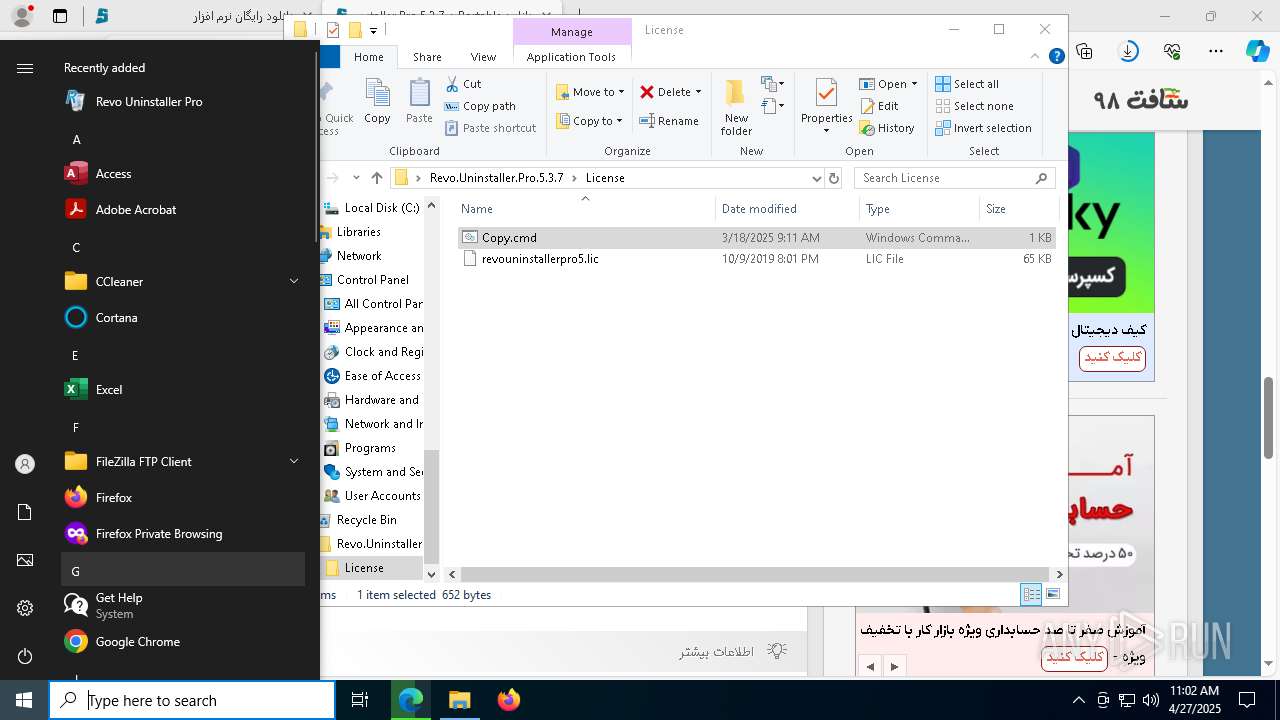Switch to the Share ribbon tab
Screen dimensions: 1280x720
point(427,57)
